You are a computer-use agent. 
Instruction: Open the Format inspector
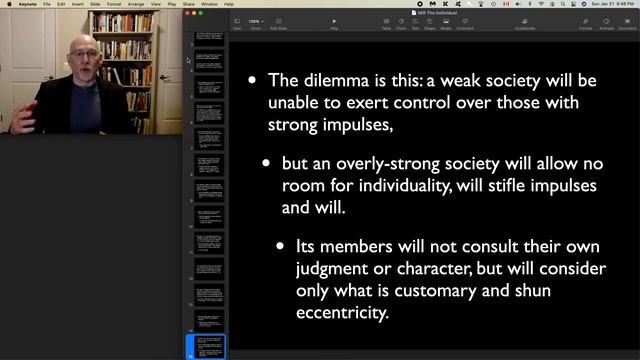click(x=585, y=24)
